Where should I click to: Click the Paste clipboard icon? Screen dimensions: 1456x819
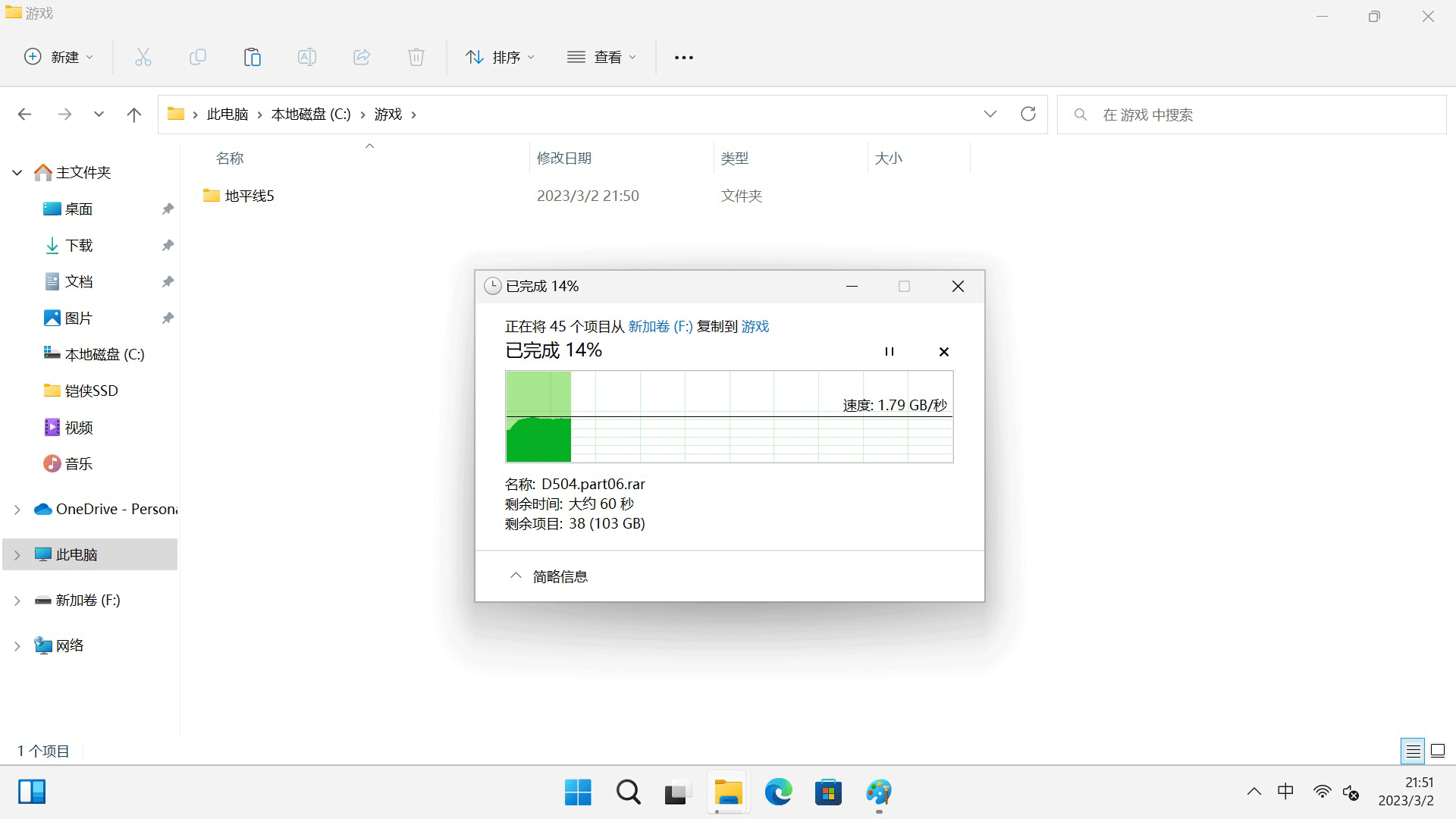coord(253,57)
